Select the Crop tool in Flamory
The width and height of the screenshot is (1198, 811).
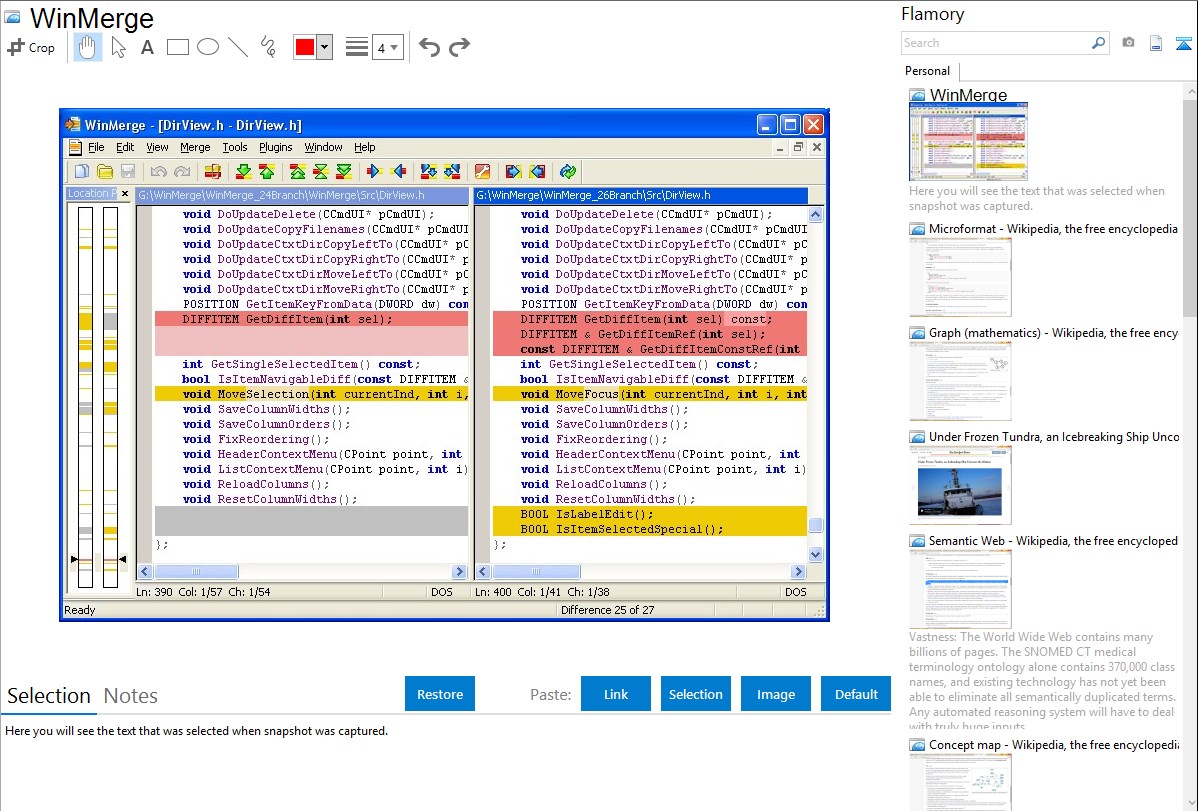pos(31,47)
